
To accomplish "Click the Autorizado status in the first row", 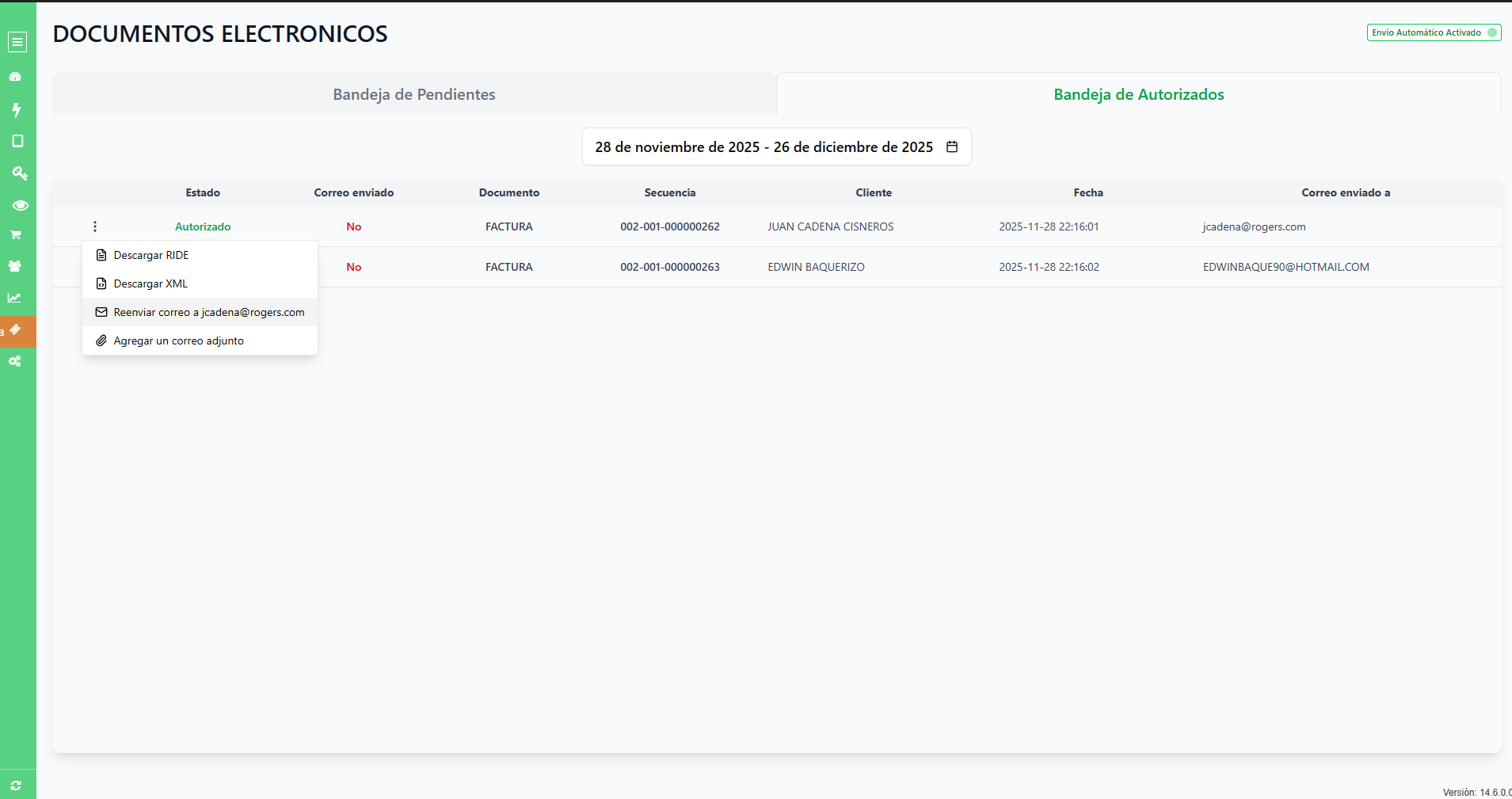I will (x=203, y=226).
